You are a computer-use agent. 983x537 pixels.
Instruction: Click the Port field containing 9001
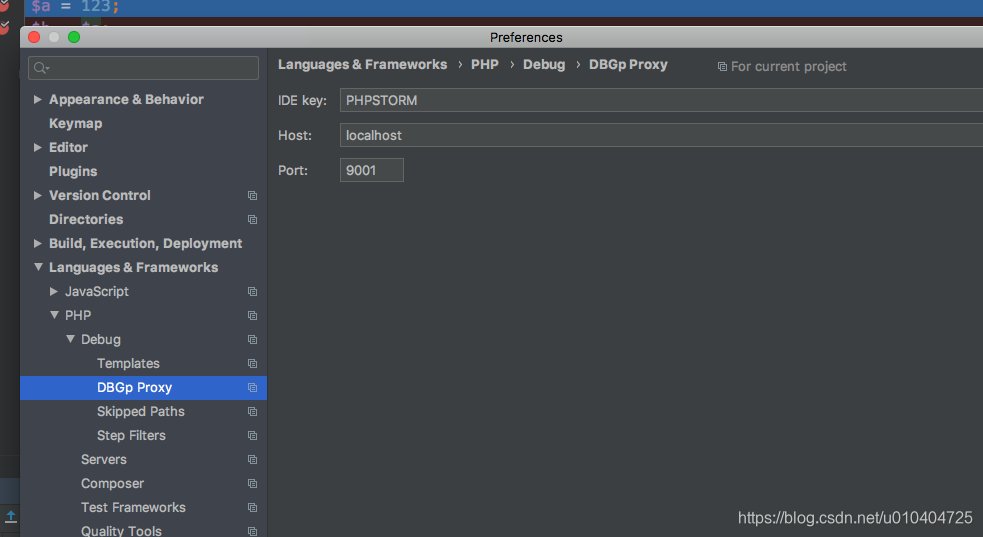[x=372, y=170]
